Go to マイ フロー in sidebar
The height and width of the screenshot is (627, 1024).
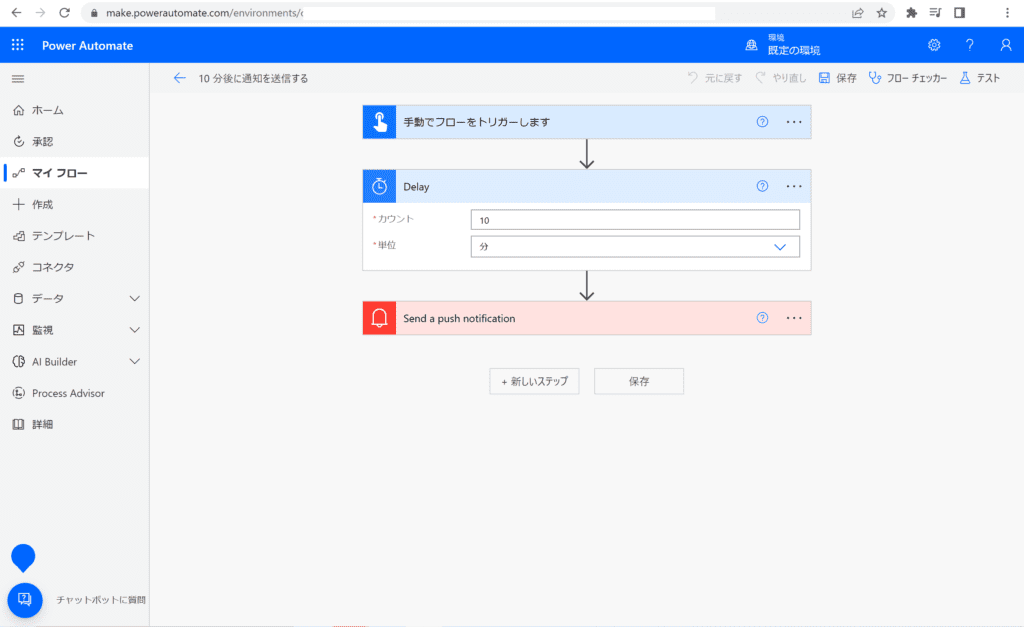pos(59,173)
